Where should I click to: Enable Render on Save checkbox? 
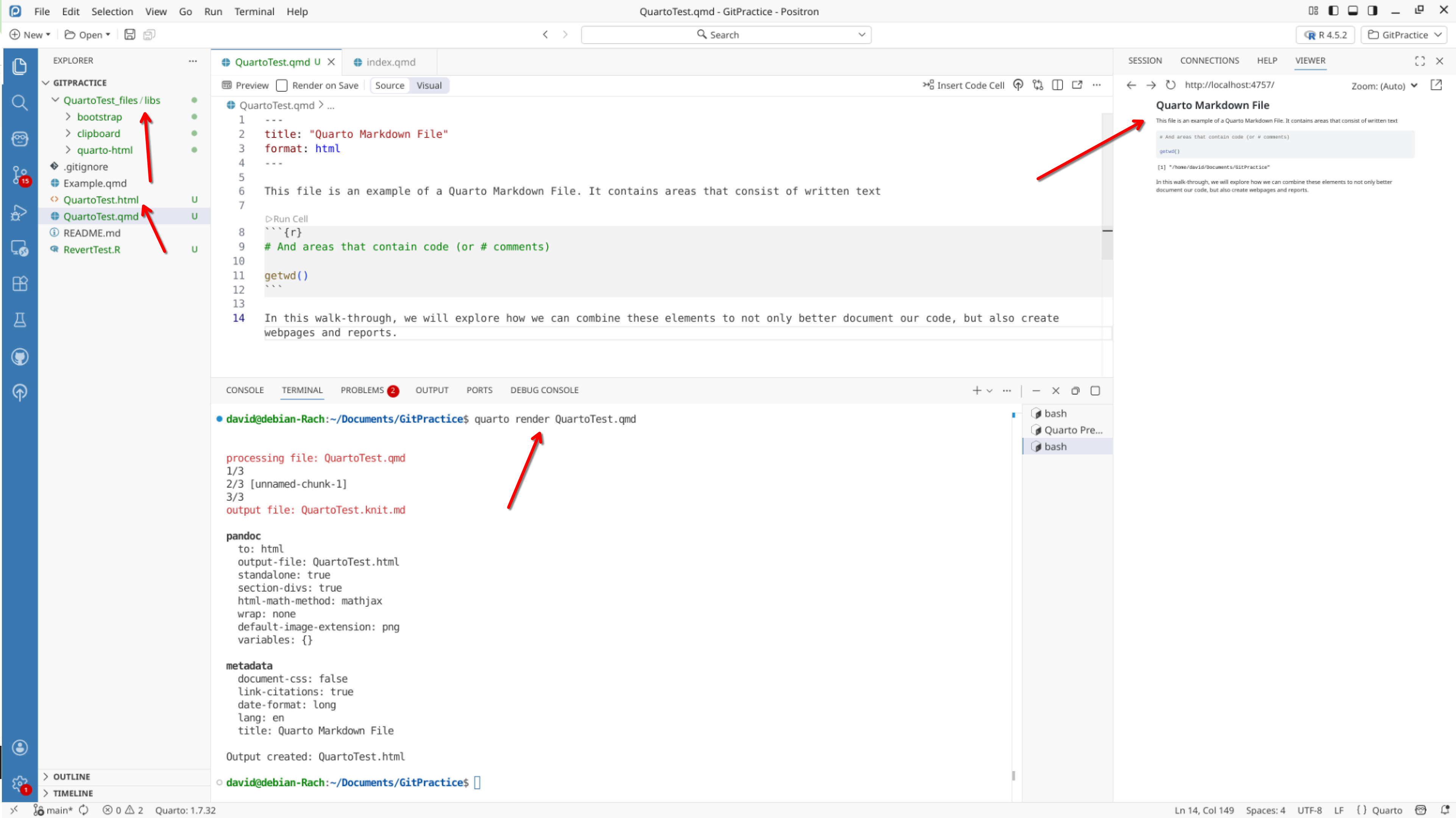(281, 85)
